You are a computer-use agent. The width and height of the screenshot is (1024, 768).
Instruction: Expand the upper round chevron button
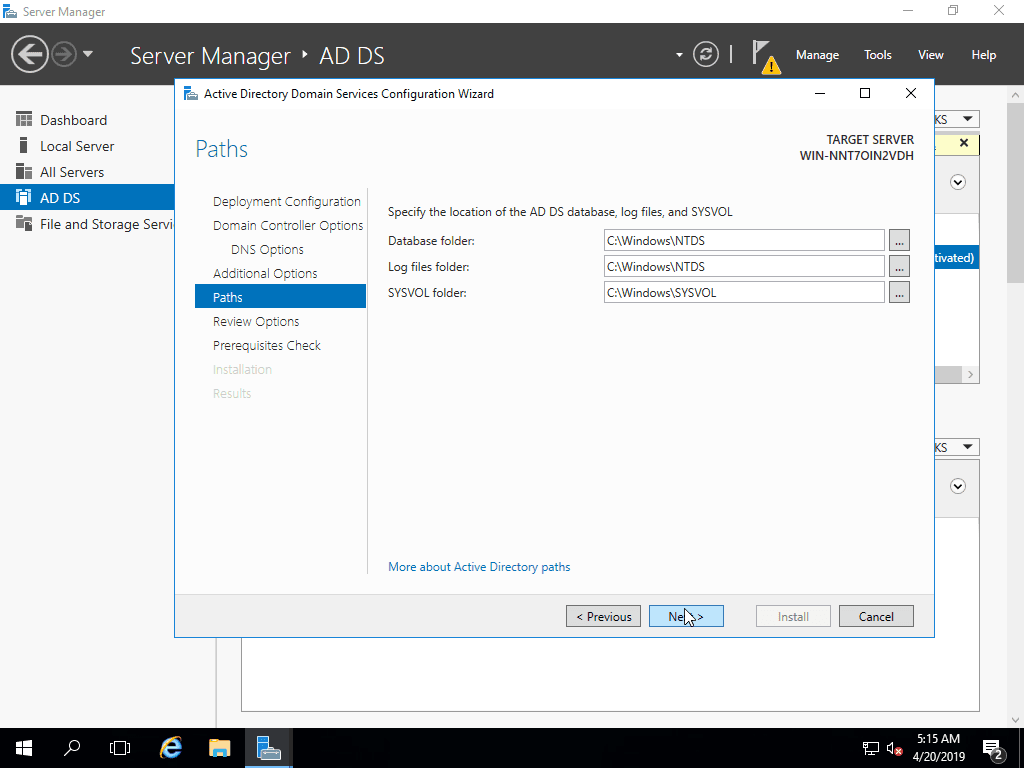pos(958,182)
